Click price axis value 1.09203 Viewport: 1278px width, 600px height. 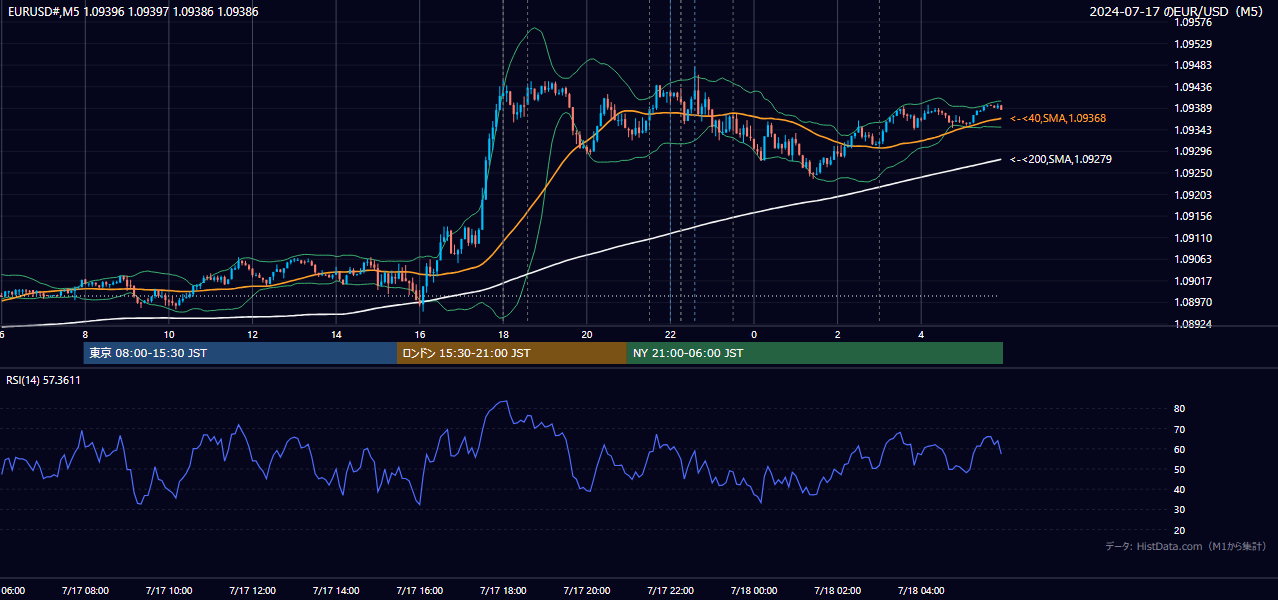[1193, 195]
